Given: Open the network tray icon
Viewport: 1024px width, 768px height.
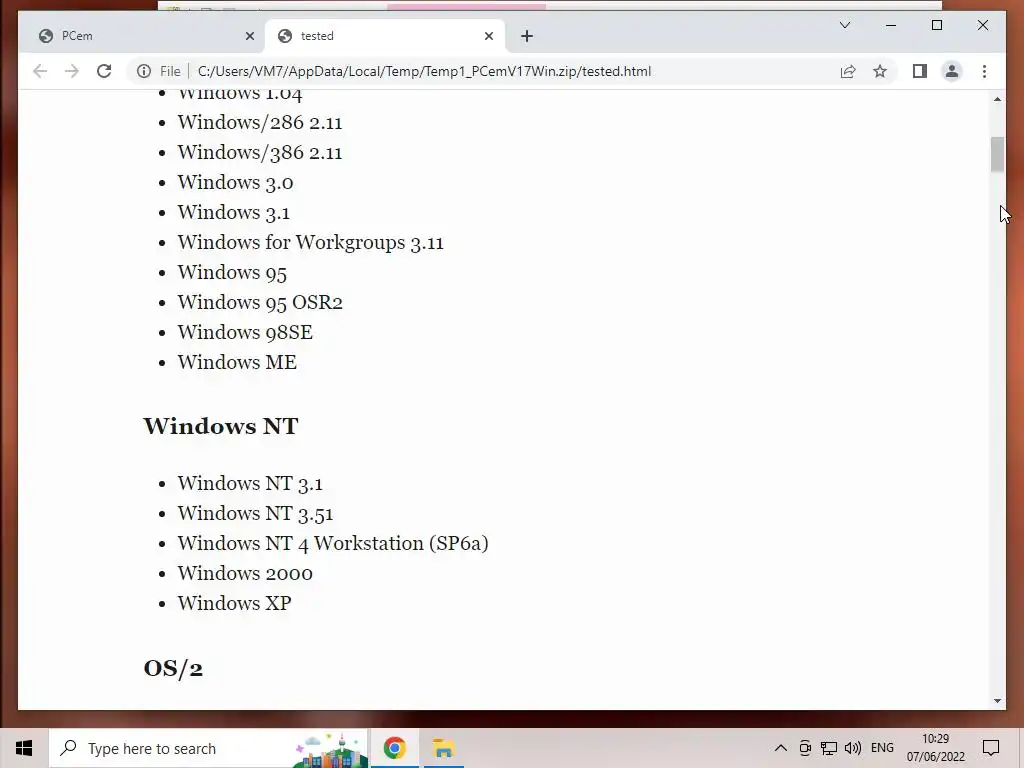Looking at the screenshot, I should click(829, 748).
